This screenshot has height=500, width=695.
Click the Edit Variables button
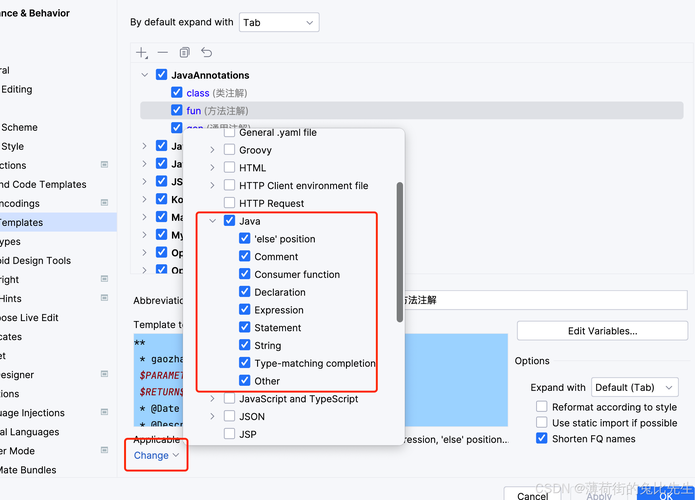pyautogui.click(x=602, y=331)
